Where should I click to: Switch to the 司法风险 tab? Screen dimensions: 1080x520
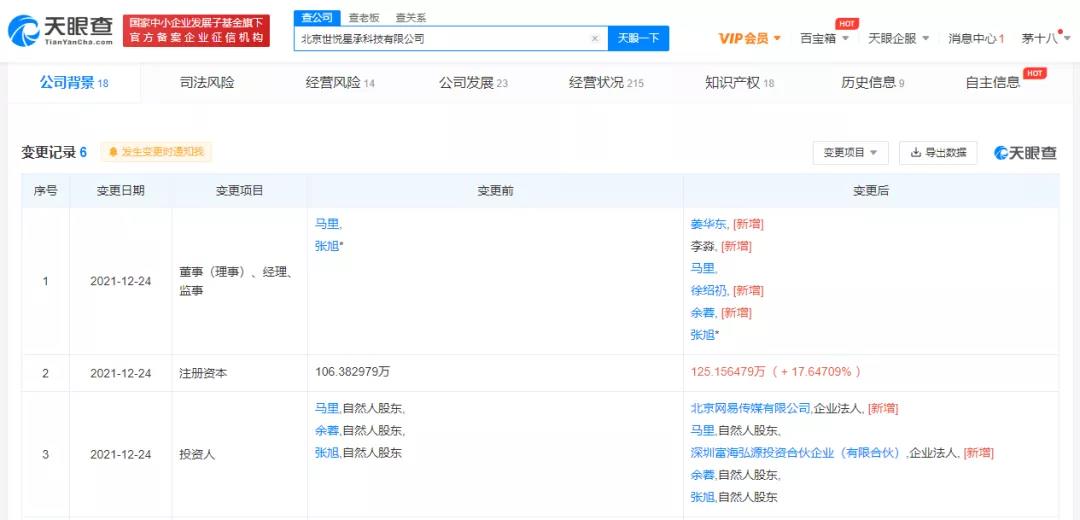click(x=207, y=83)
